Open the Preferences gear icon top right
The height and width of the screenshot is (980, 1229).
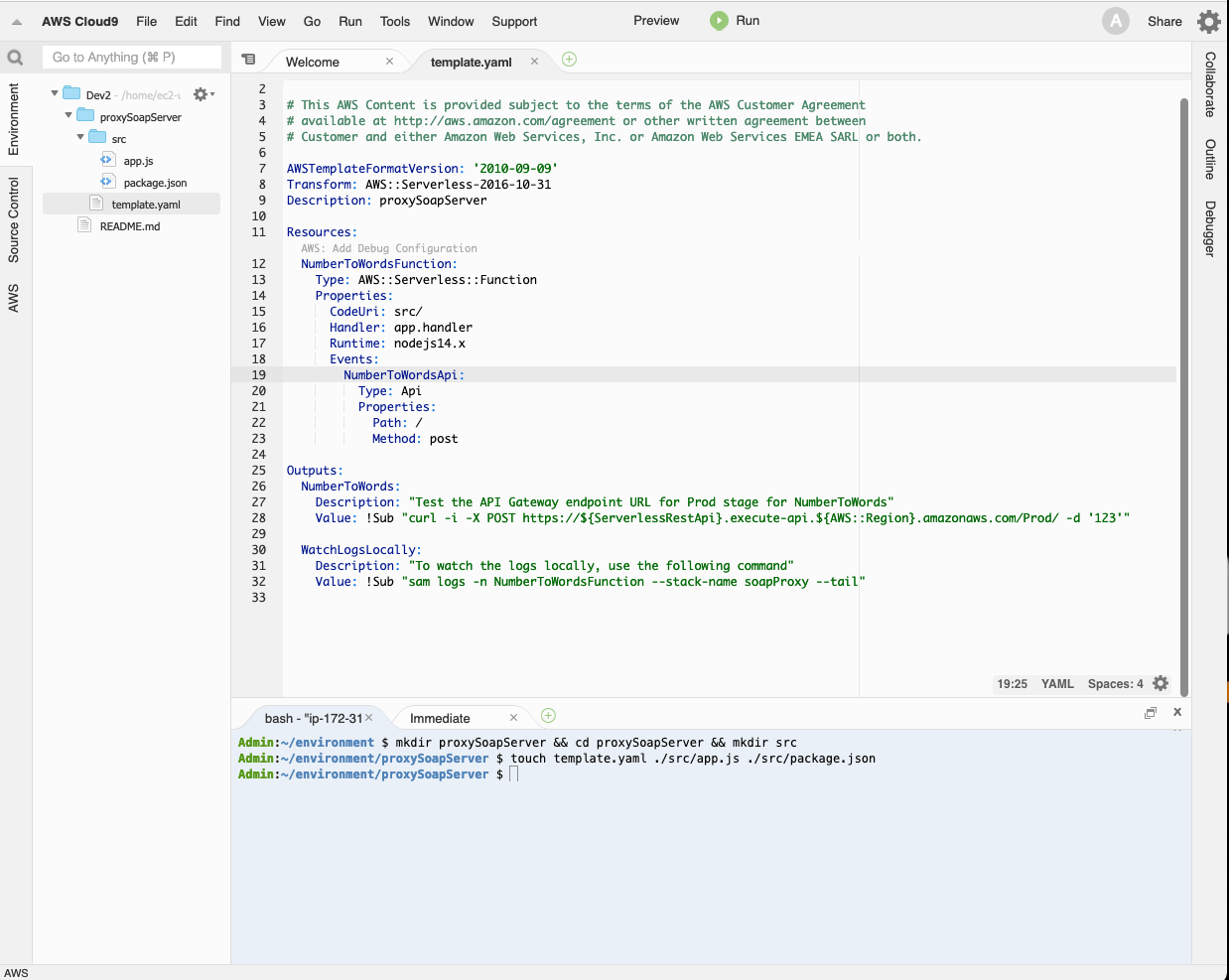(1208, 21)
